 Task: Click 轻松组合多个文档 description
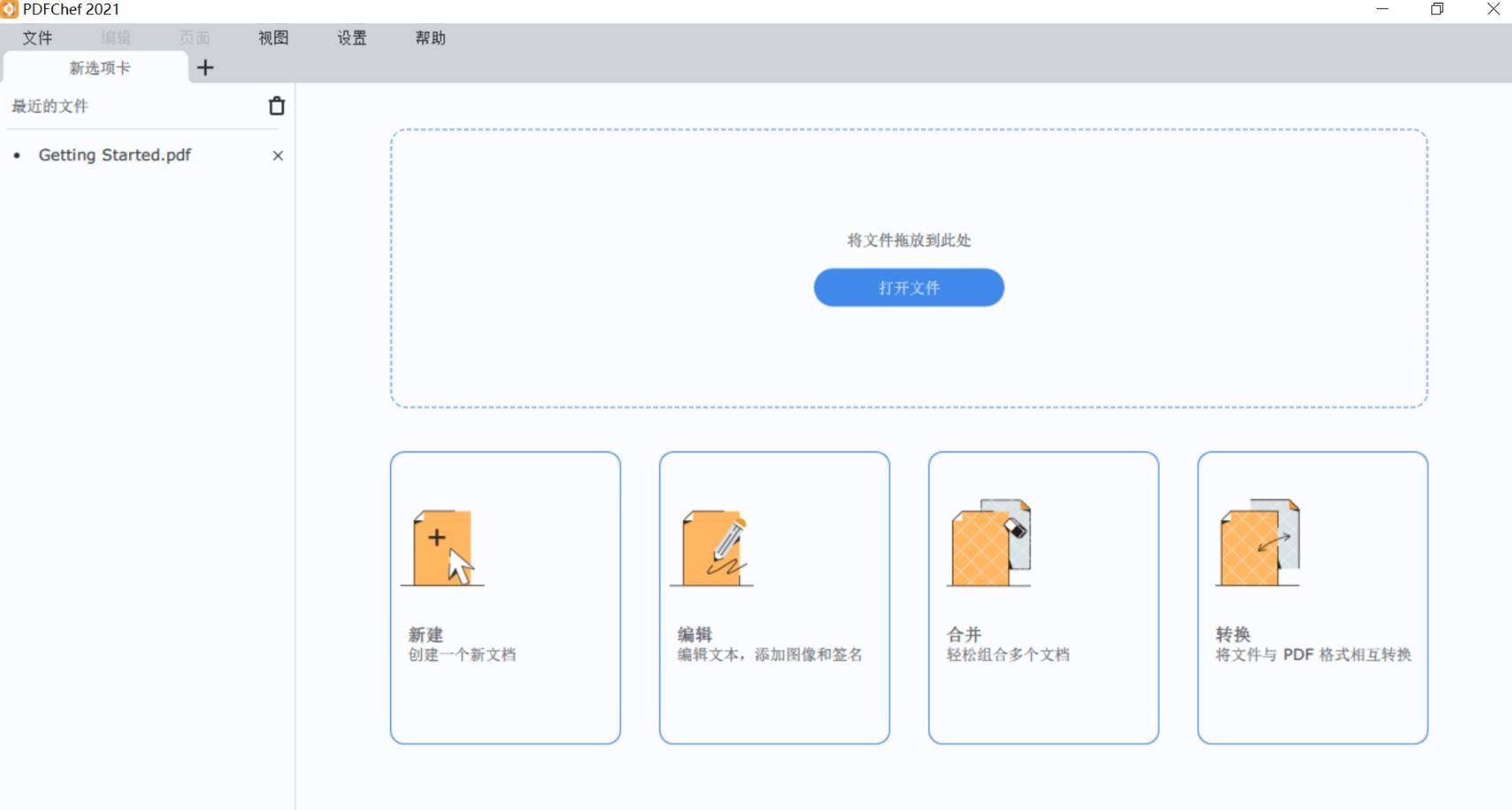[x=1008, y=655]
